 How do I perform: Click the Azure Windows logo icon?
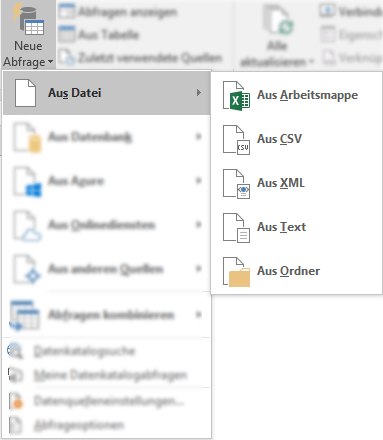(33, 190)
